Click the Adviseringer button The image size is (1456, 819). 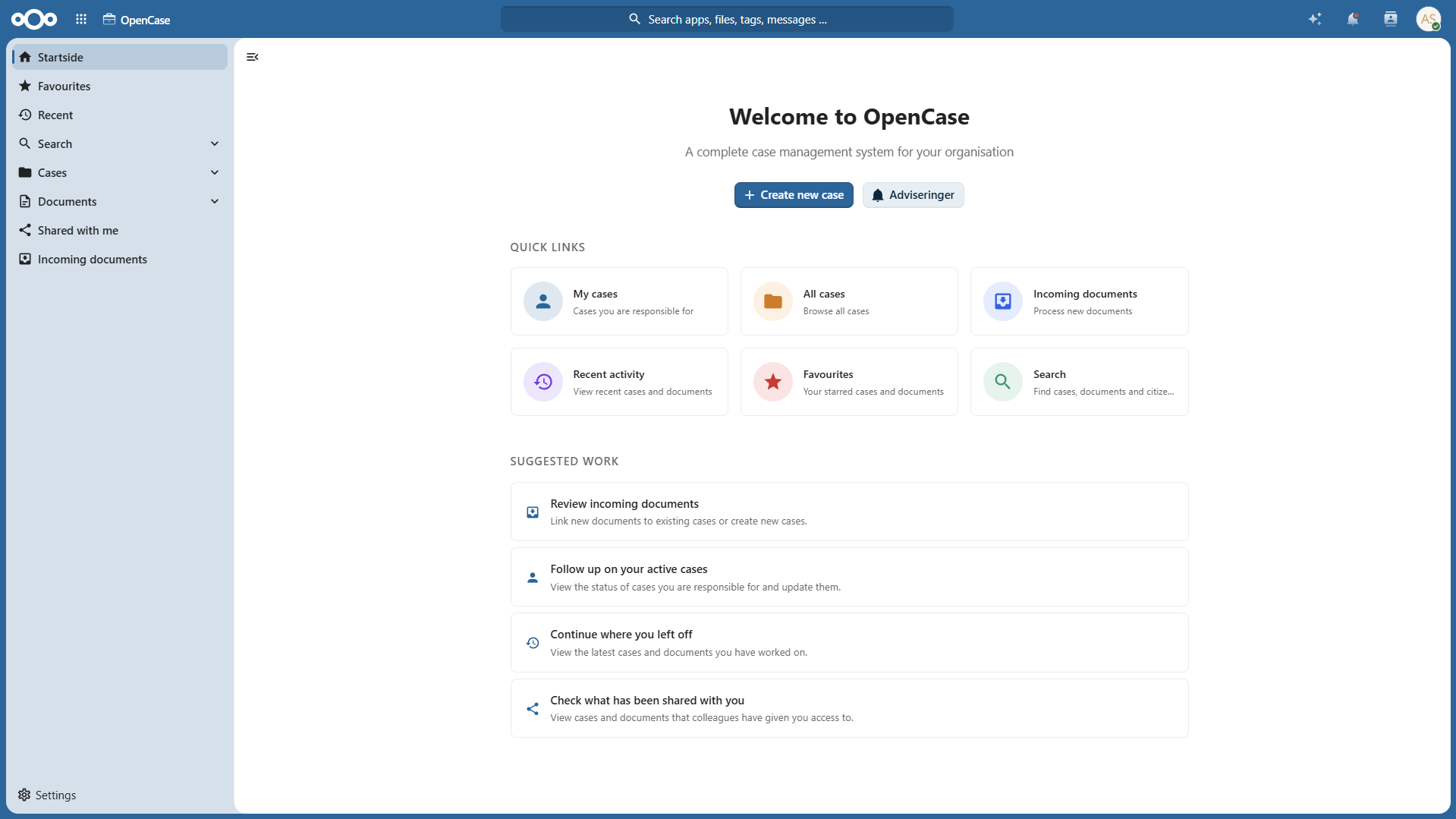pos(913,195)
